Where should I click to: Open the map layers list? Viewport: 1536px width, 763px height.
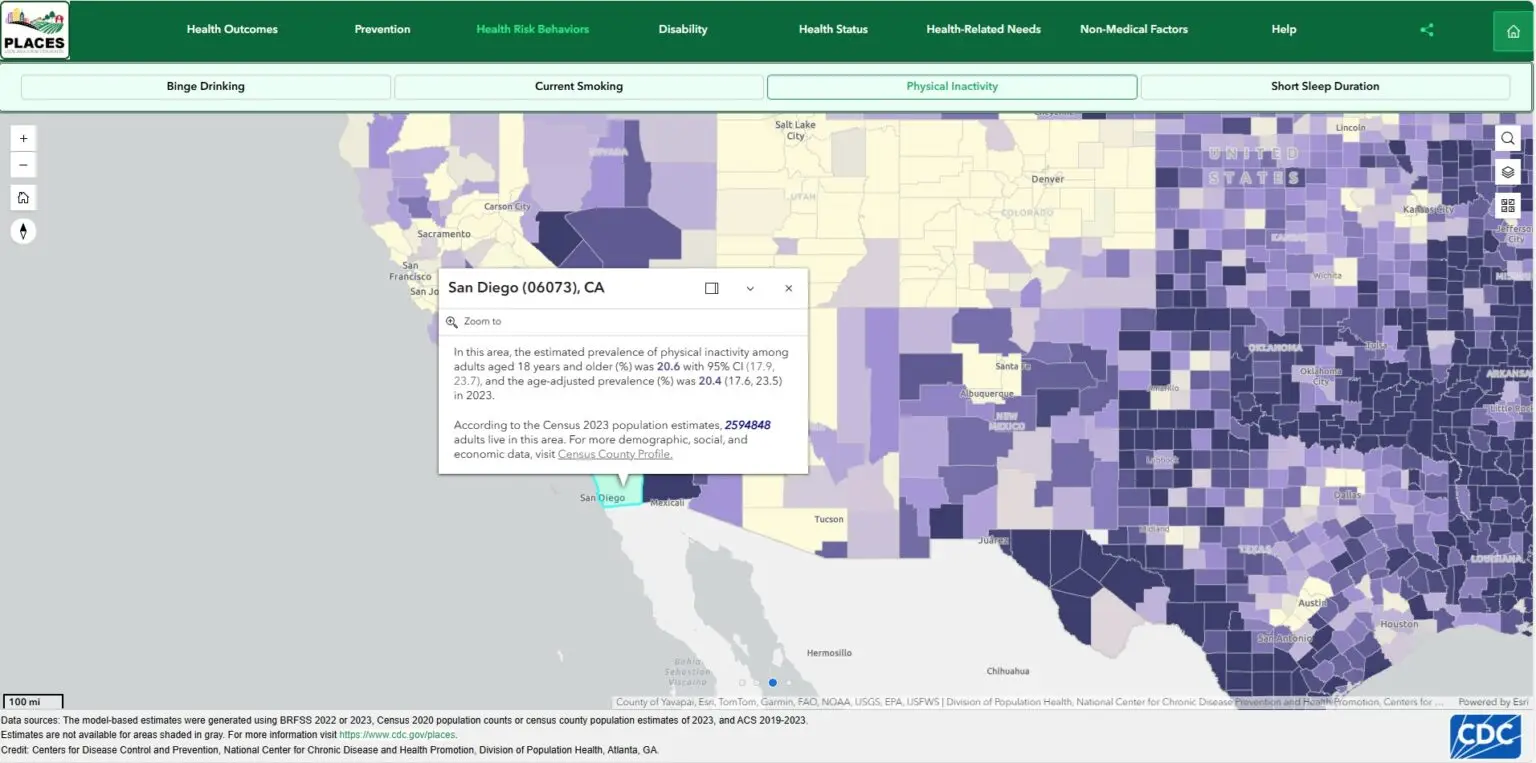pos(1508,172)
